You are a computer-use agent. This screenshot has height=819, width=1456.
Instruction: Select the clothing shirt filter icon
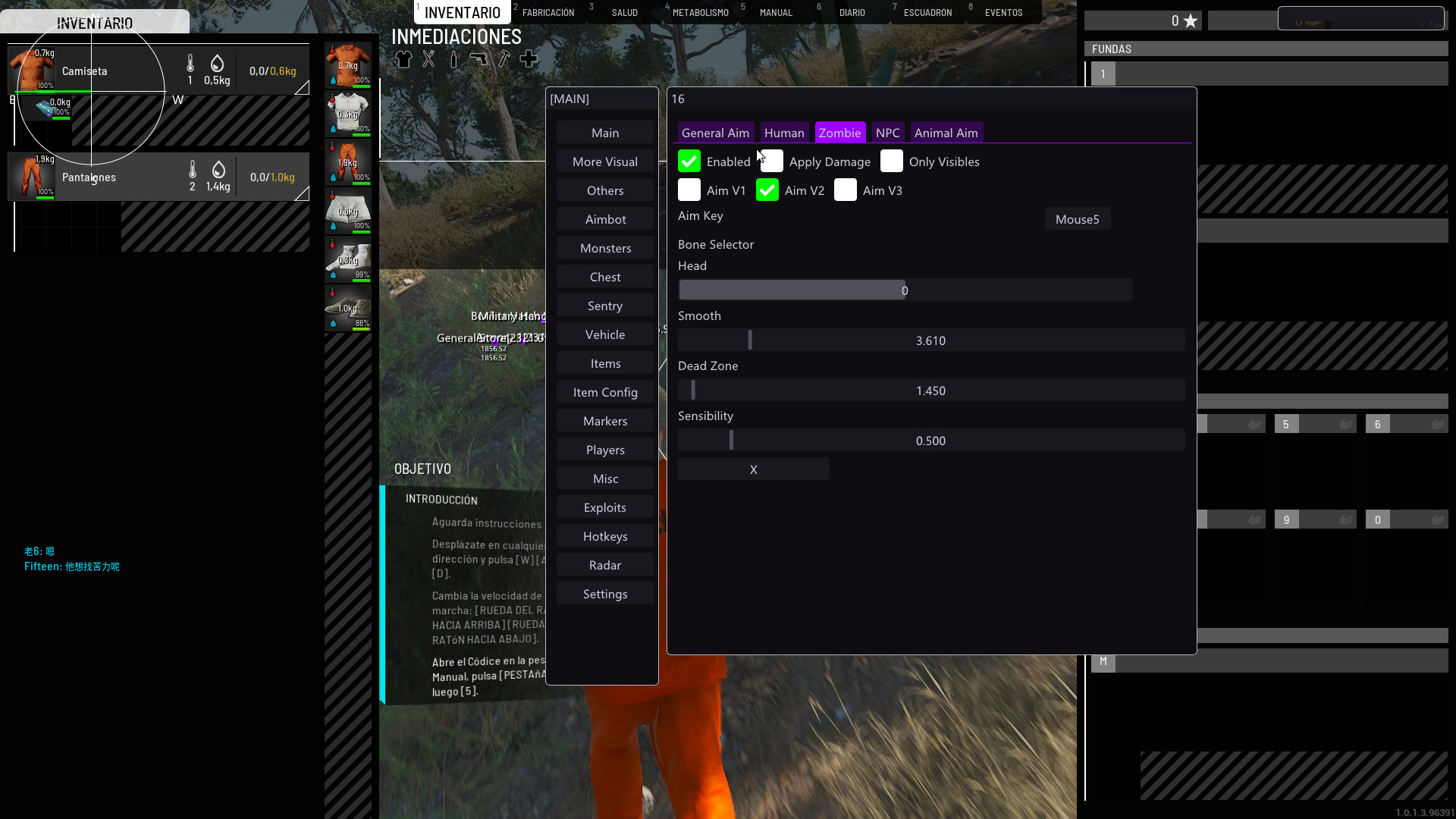coord(403,59)
